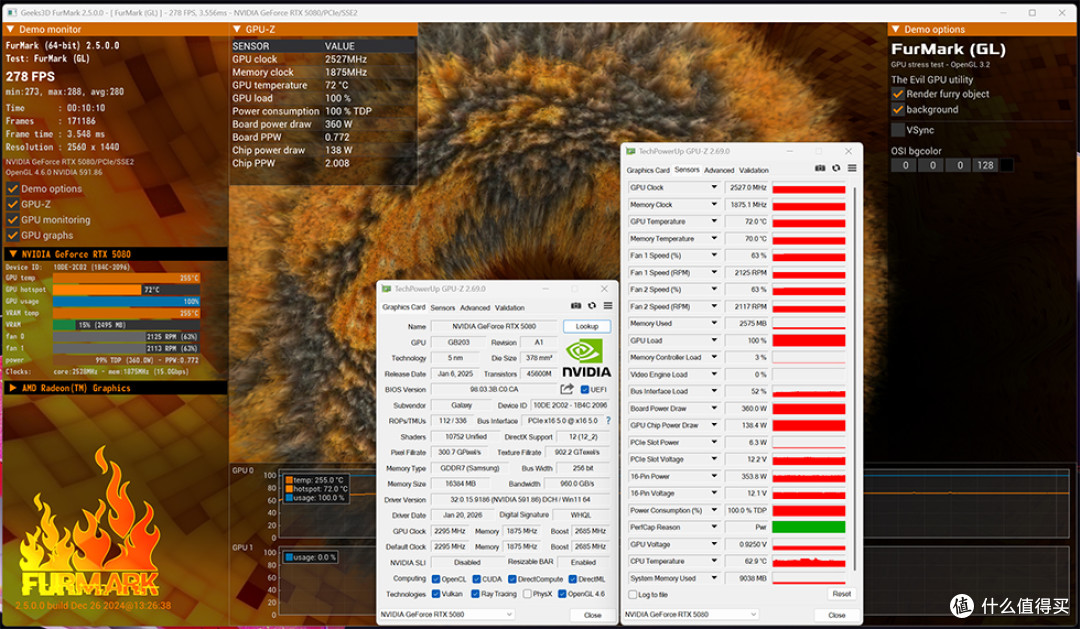
Task: Click OSI bgcolor alpha field showing 128
Action: pos(985,165)
